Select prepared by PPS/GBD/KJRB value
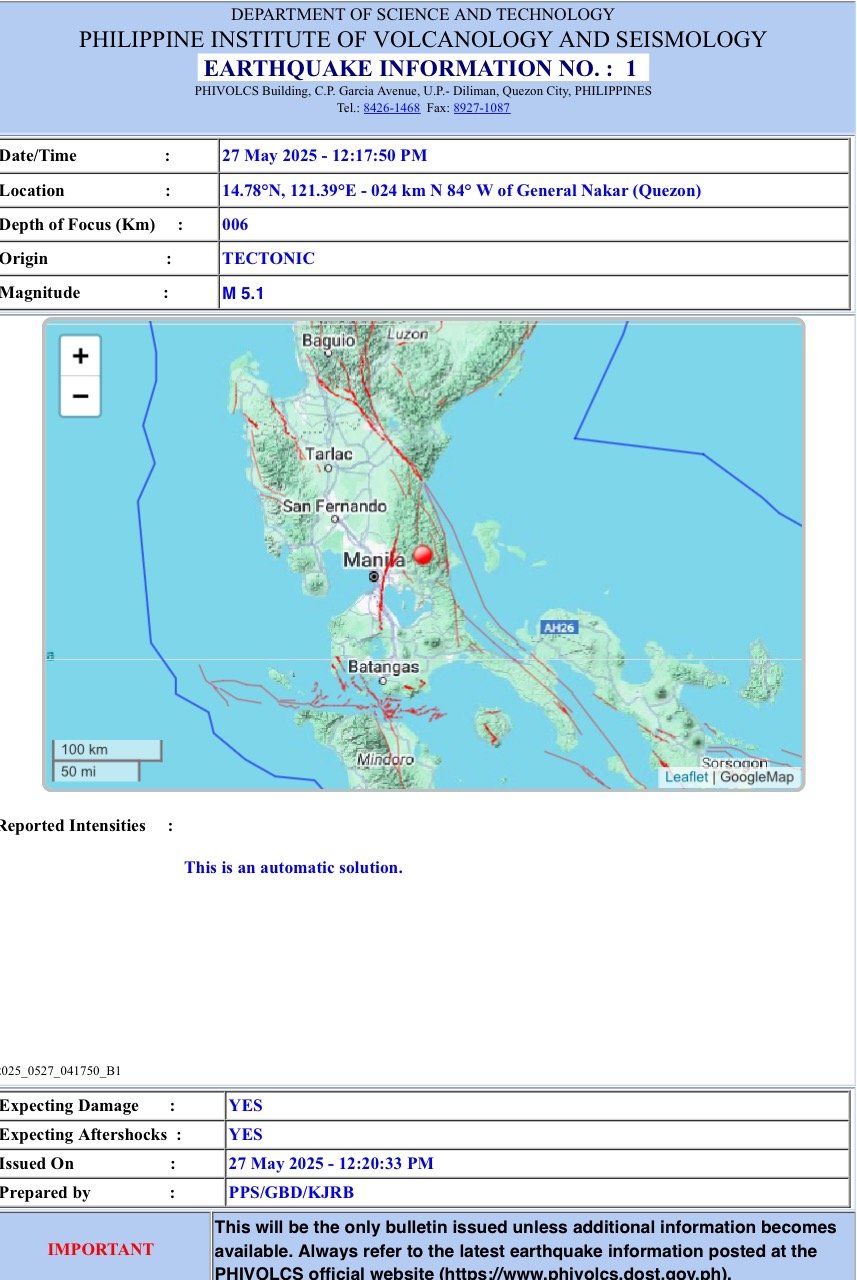857x1280 pixels. click(x=291, y=1193)
